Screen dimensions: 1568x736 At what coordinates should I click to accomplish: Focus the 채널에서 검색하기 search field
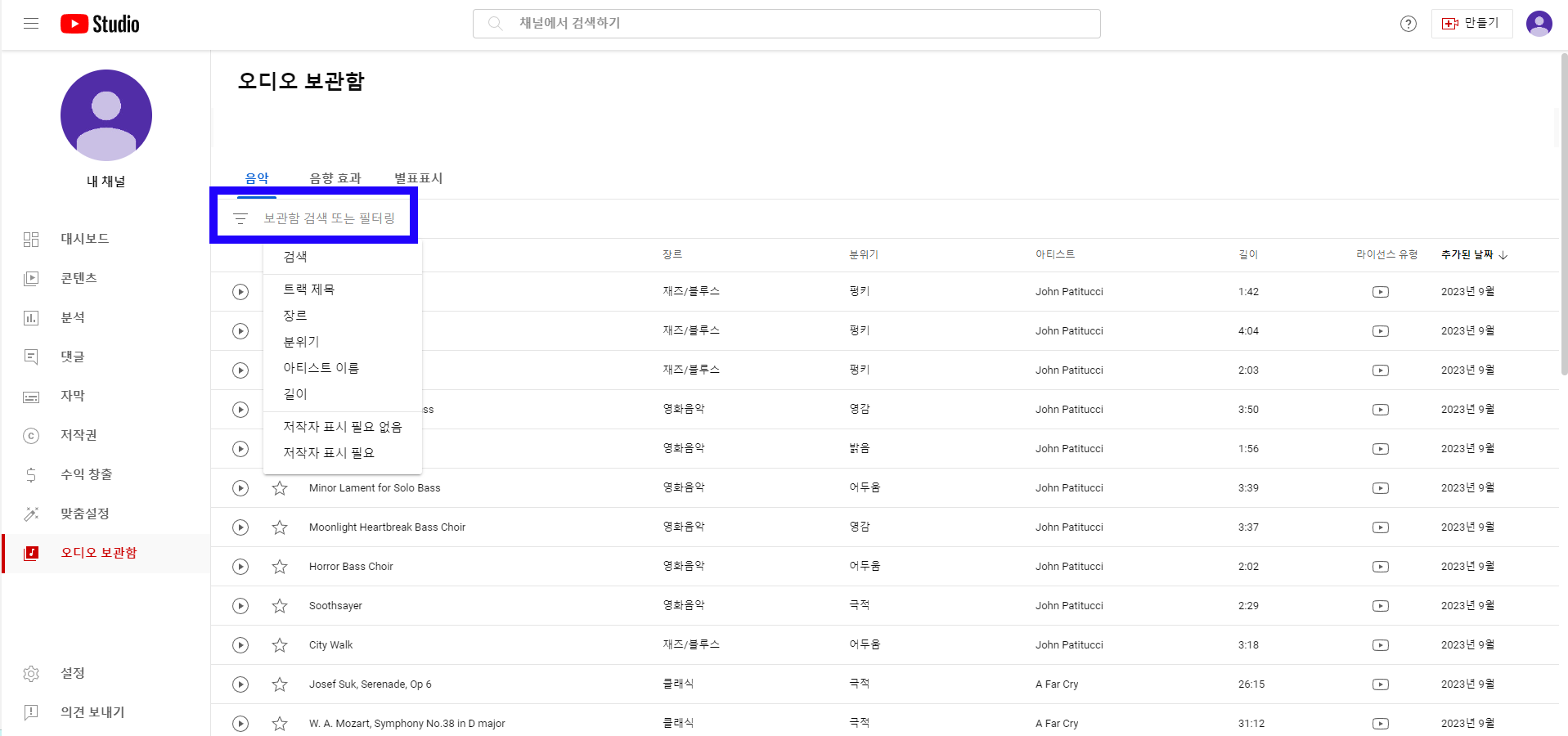(x=786, y=24)
